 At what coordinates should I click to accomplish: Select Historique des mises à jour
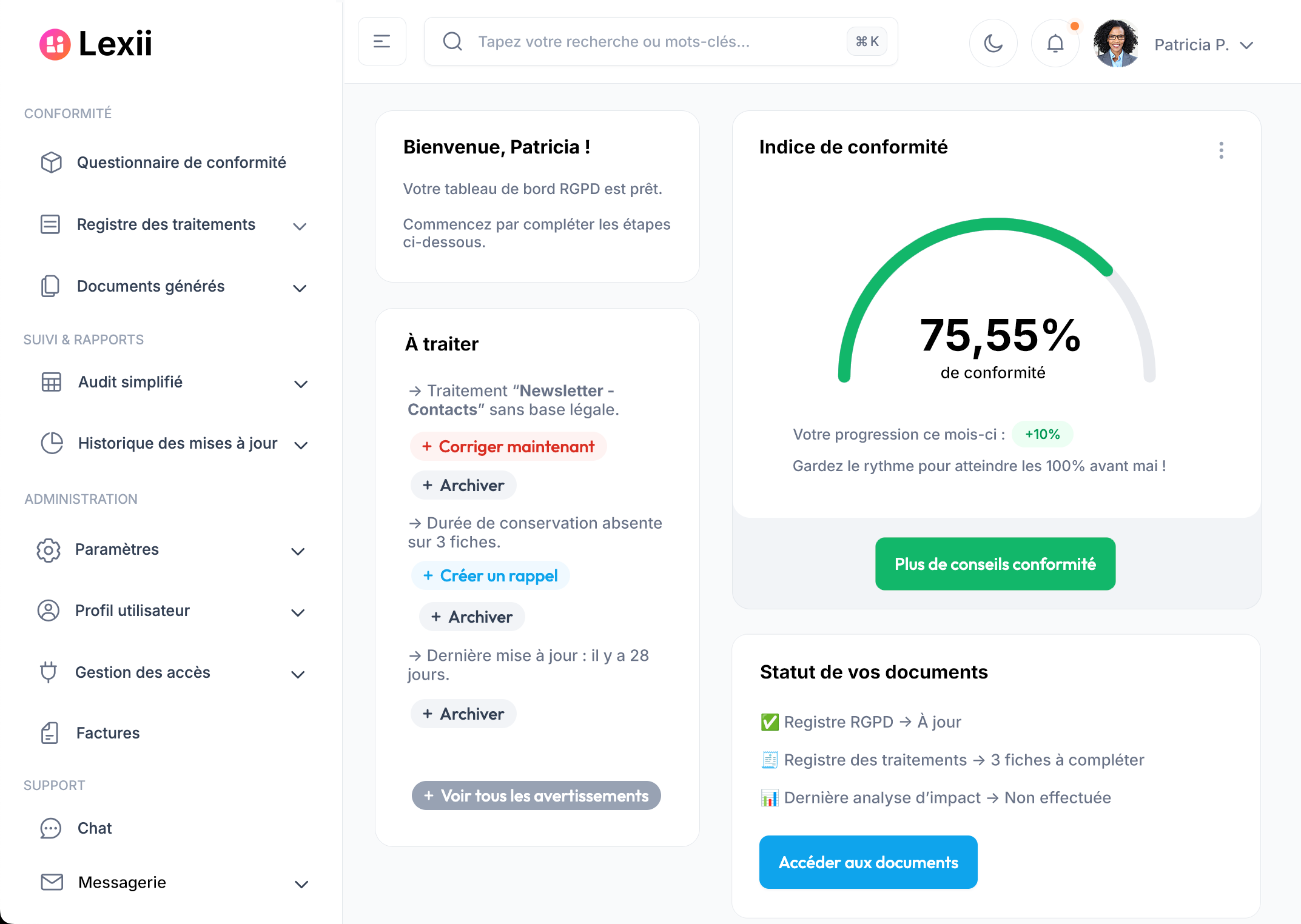tap(177, 443)
